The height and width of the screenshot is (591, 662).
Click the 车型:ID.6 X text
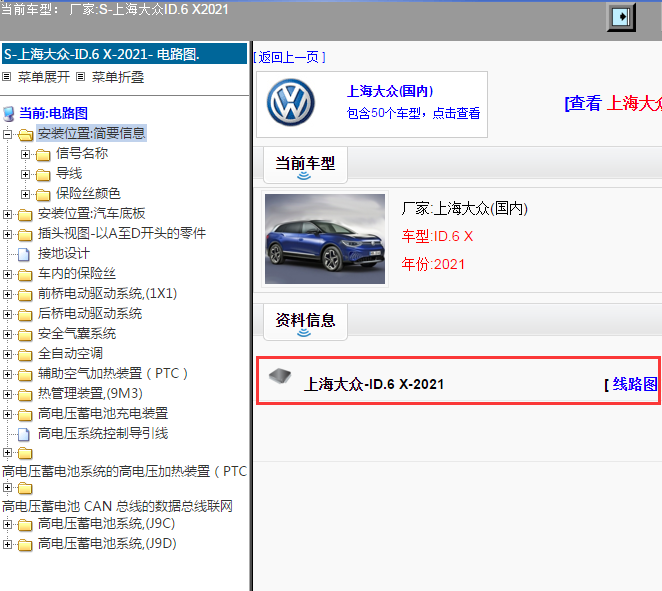pyautogui.click(x=437, y=236)
